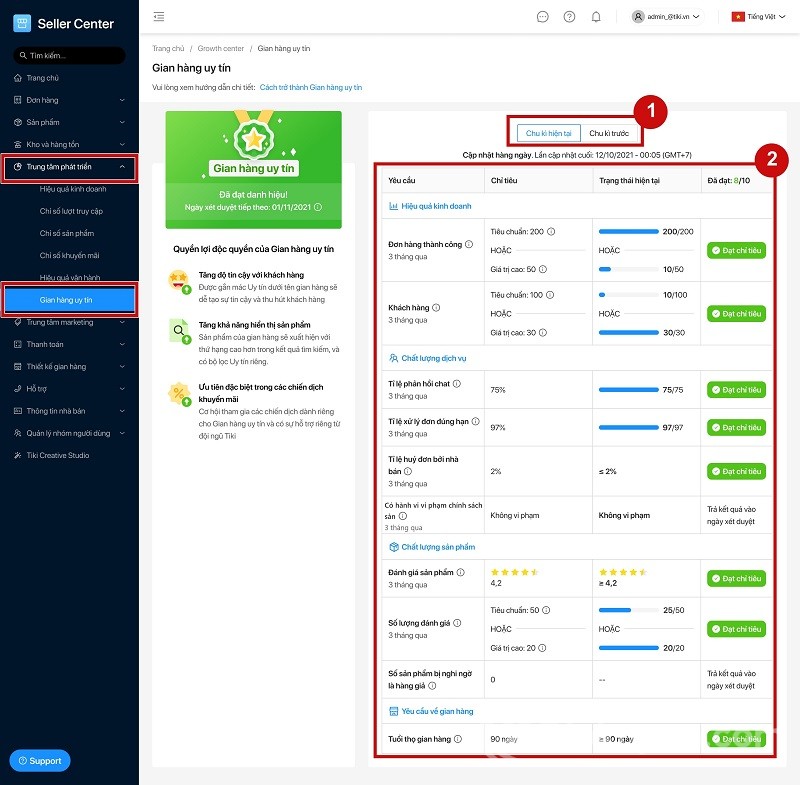The height and width of the screenshot is (785, 800).
Task: Open Hiệu quả kinh doanh in sidebar
Action: coord(73,189)
